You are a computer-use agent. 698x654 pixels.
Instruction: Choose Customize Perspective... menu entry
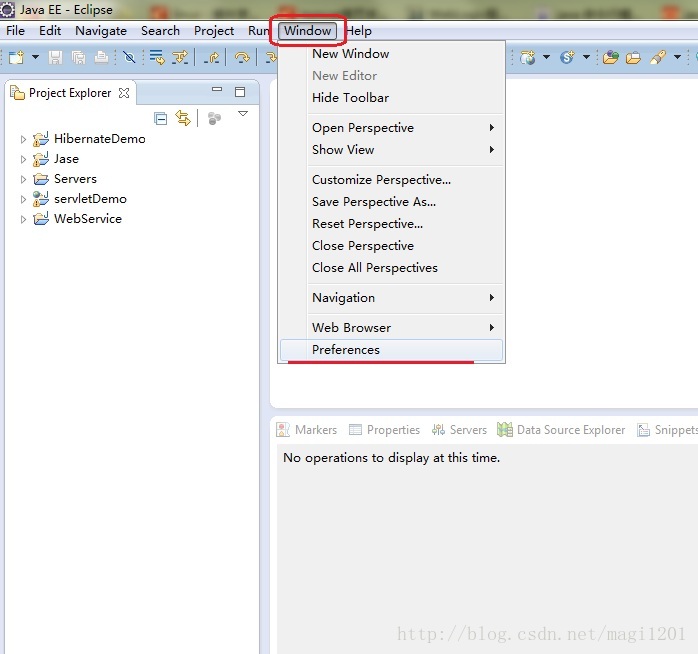point(391,180)
